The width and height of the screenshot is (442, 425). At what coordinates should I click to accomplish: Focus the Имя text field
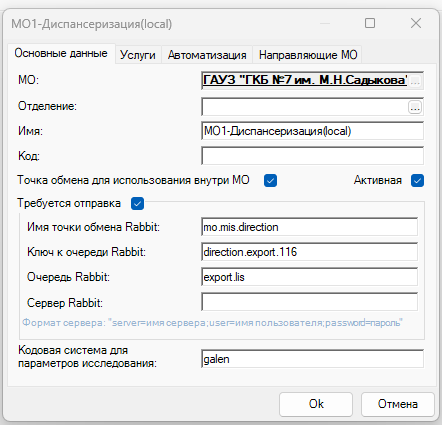click(312, 131)
